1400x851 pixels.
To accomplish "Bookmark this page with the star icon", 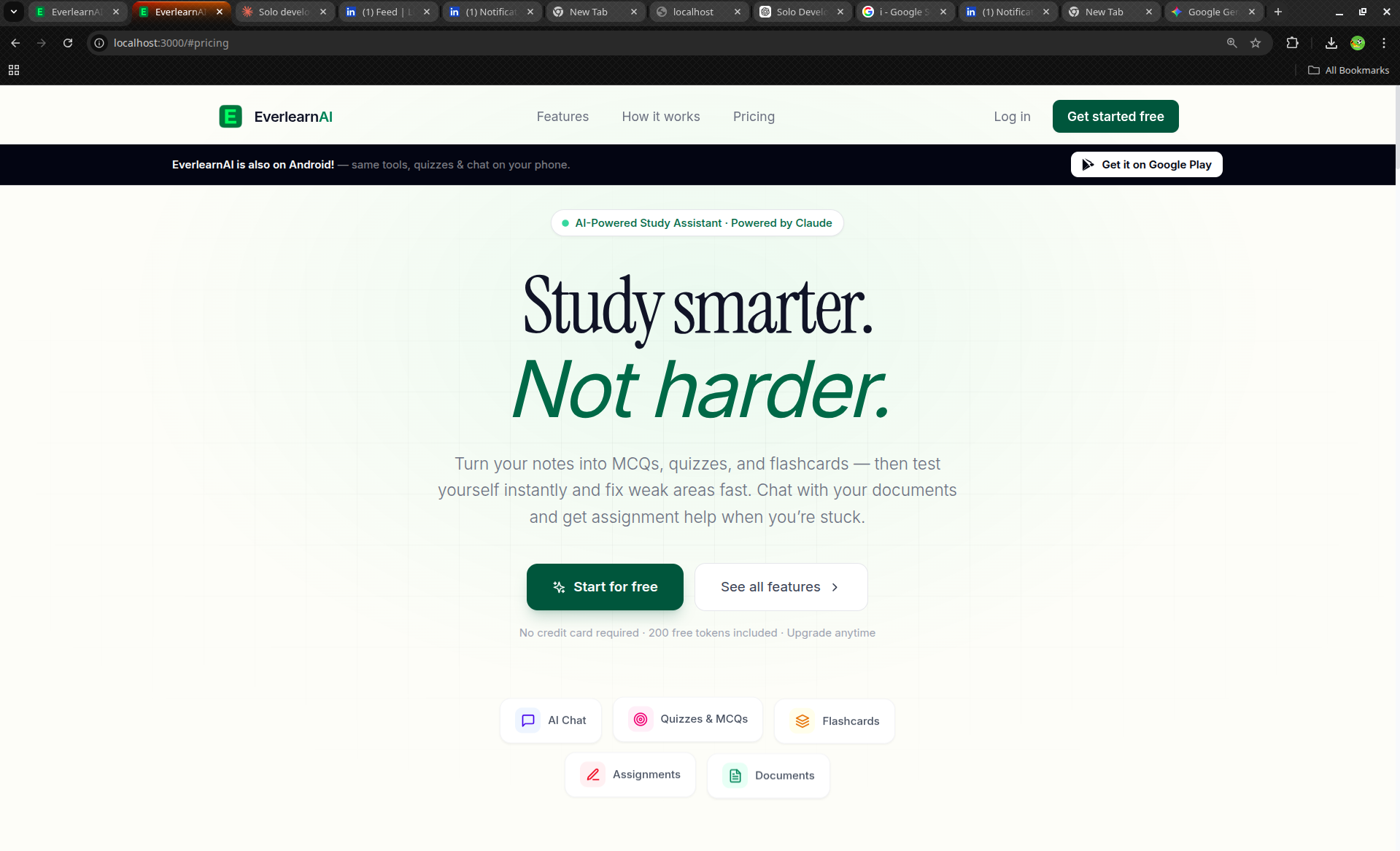I will point(1256,43).
